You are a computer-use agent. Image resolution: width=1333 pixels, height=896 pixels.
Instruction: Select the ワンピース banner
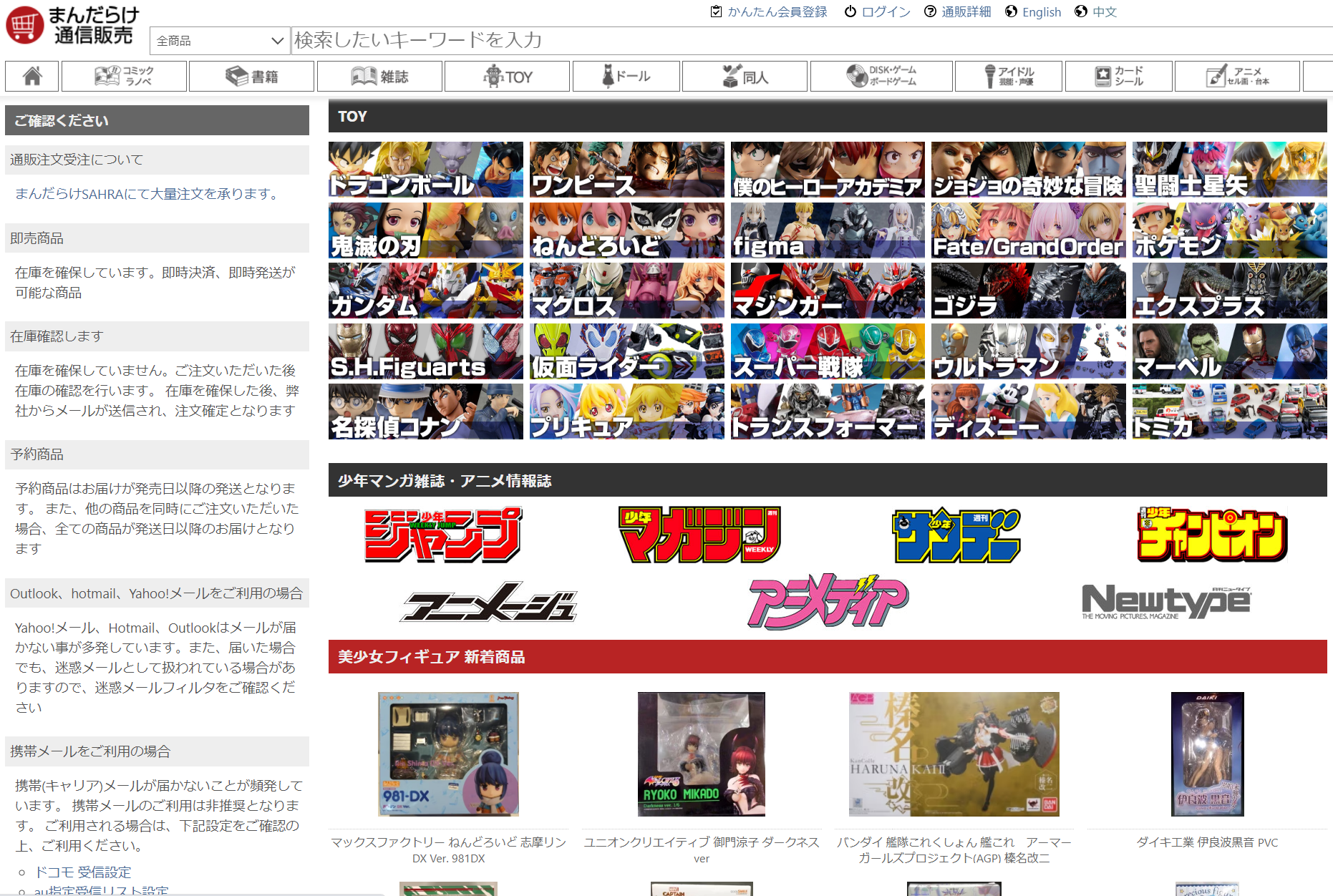[x=627, y=170]
